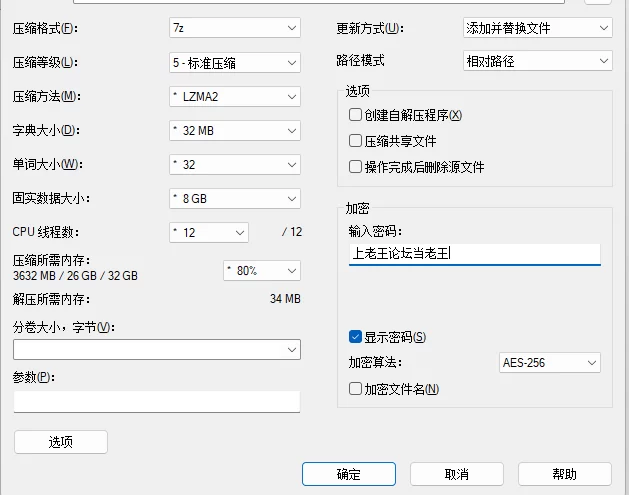
Task: Enable 操作完成后删除源文件 checkbox
Action: [356, 167]
